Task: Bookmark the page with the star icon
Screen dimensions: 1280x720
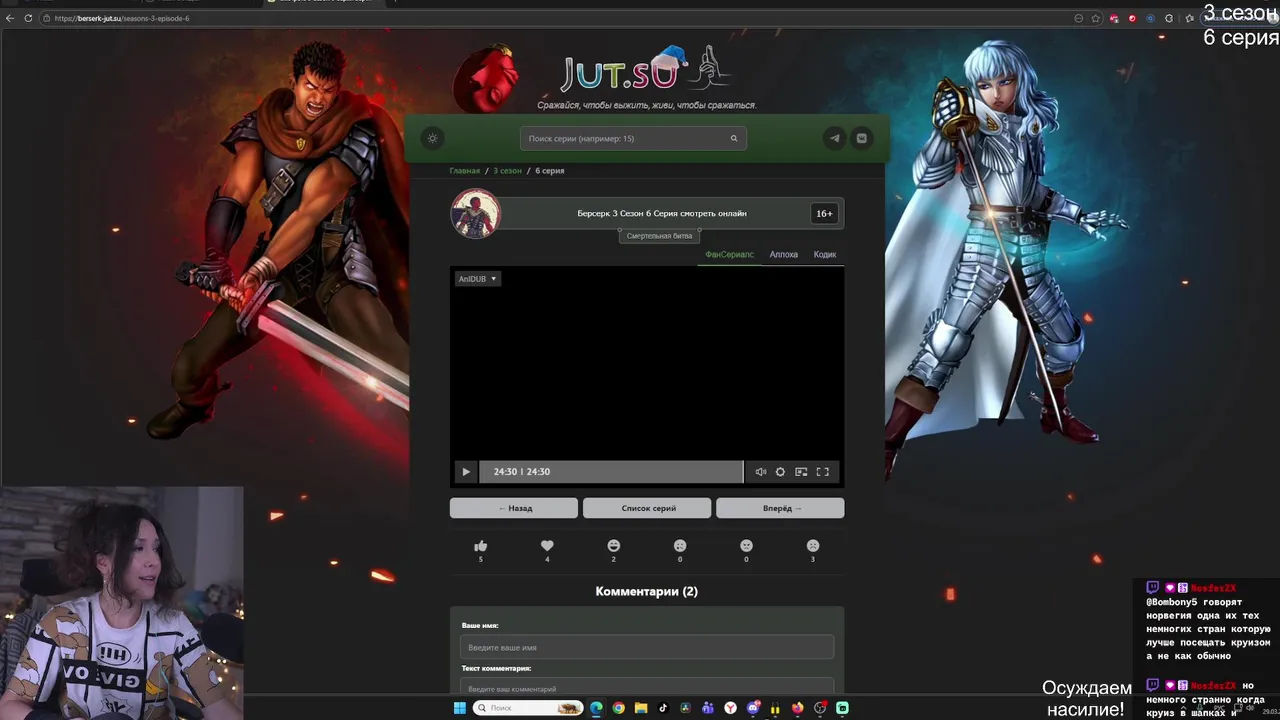Action: pyautogui.click(x=1096, y=18)
